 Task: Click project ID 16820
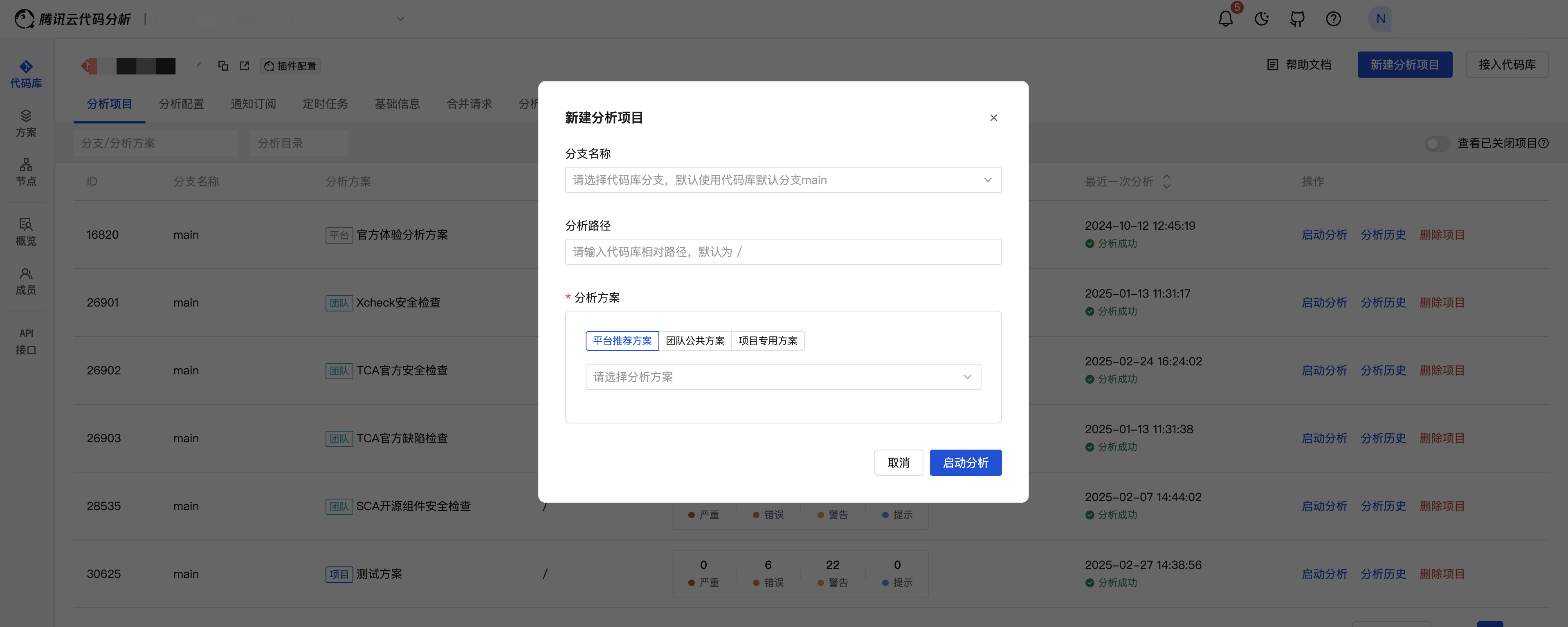point(102,235)
